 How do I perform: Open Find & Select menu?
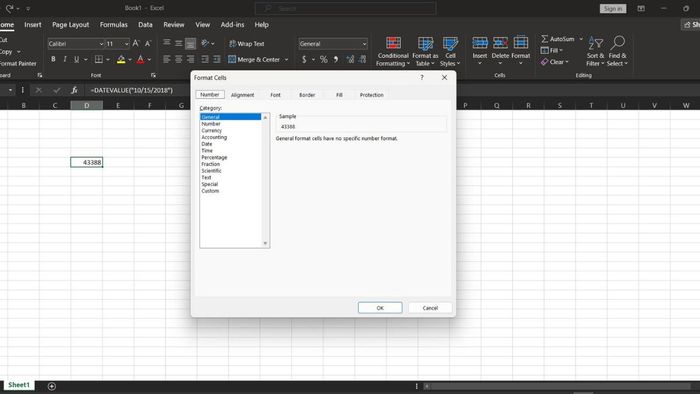(618, 51)
